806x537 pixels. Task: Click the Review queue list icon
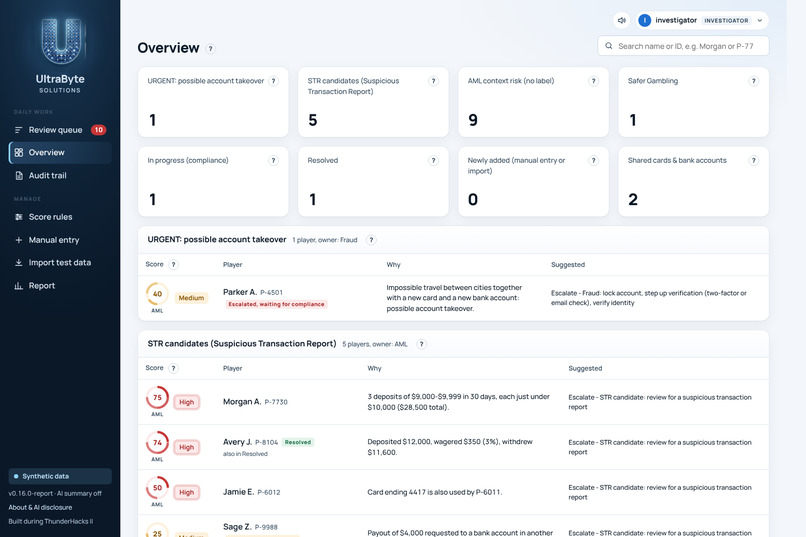19,130
